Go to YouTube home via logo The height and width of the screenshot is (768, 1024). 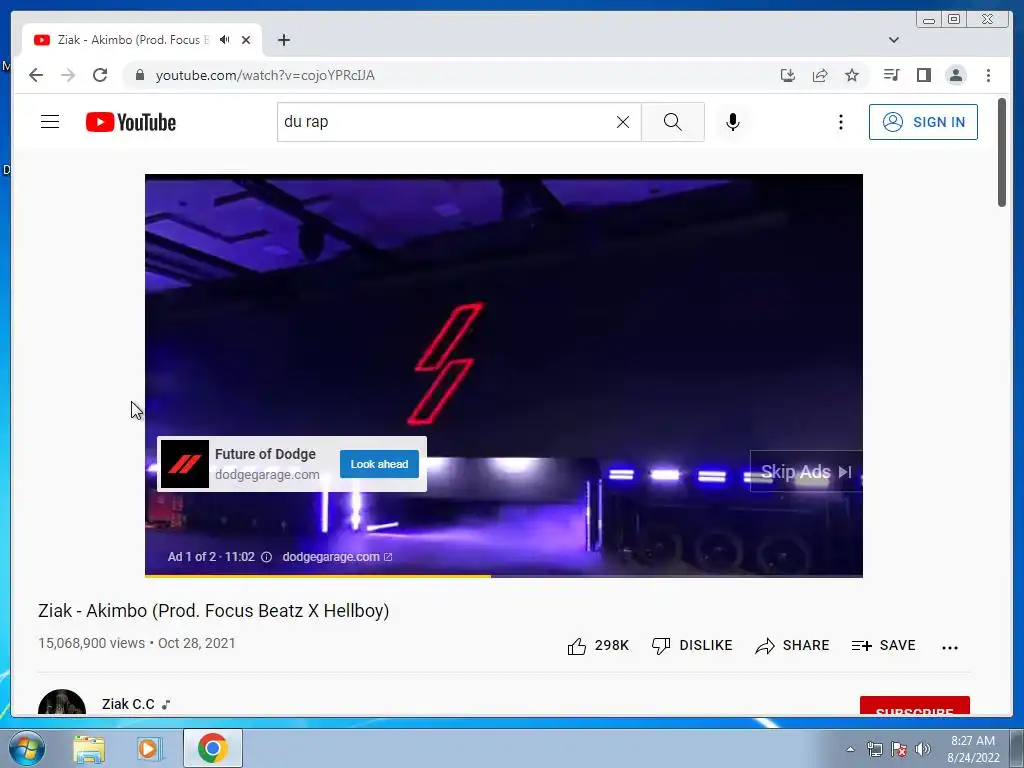pos(131,122)
